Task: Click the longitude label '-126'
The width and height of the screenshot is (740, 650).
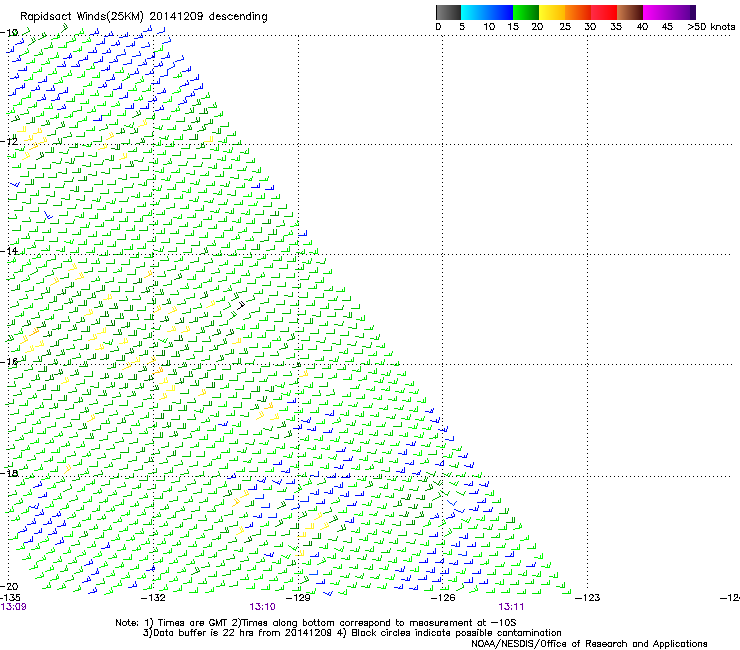Action: (443, 598)
